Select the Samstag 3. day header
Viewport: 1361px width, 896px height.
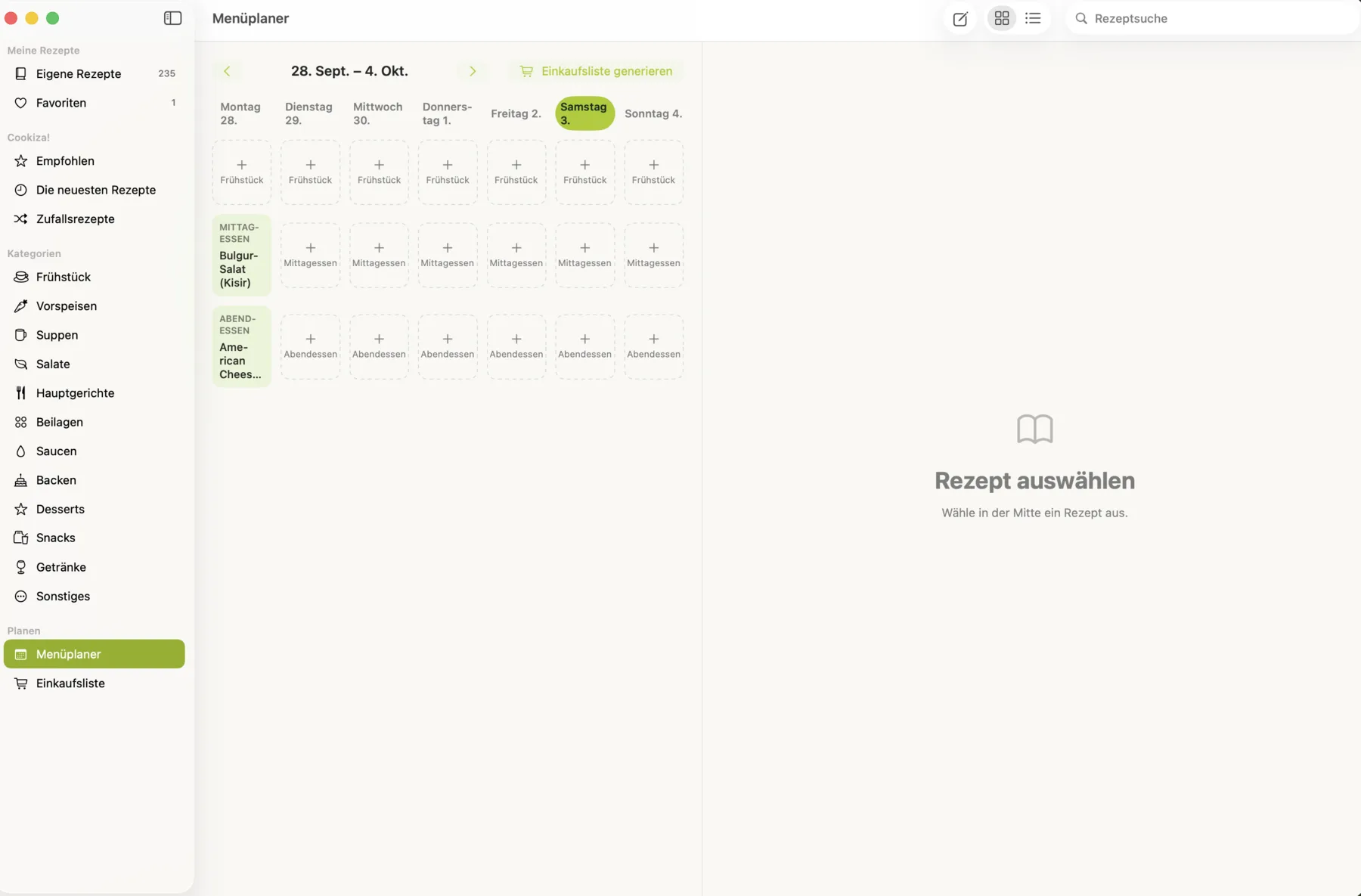tap(585, 113)
